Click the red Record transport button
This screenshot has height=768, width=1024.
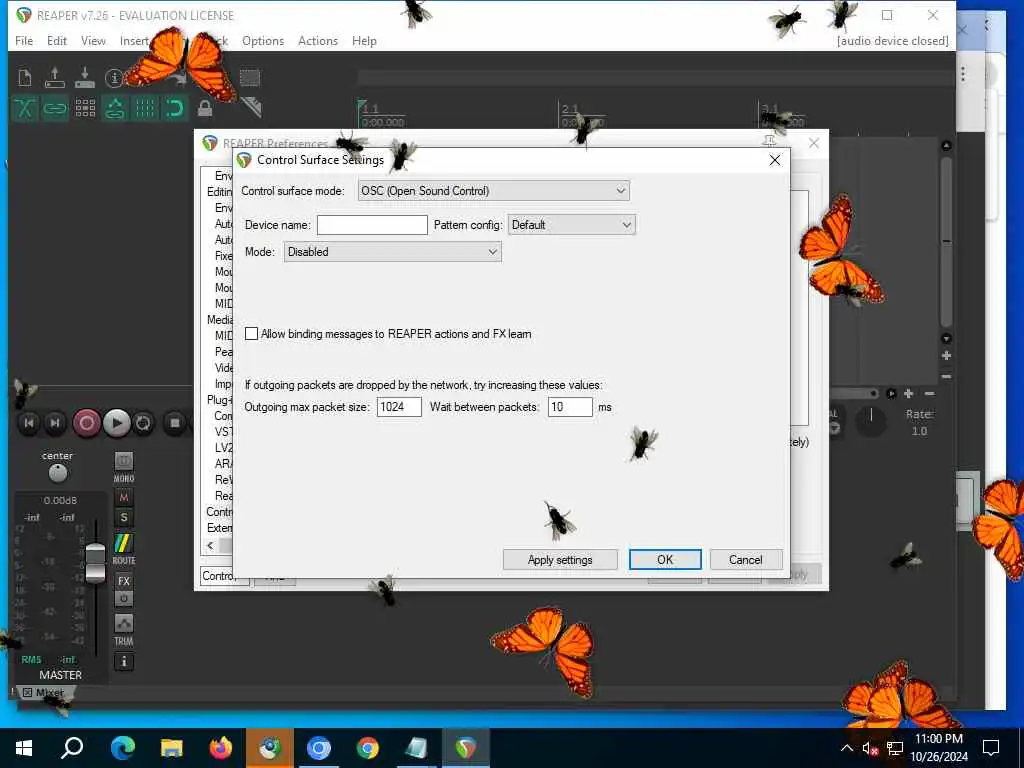(x=86, y=423)
